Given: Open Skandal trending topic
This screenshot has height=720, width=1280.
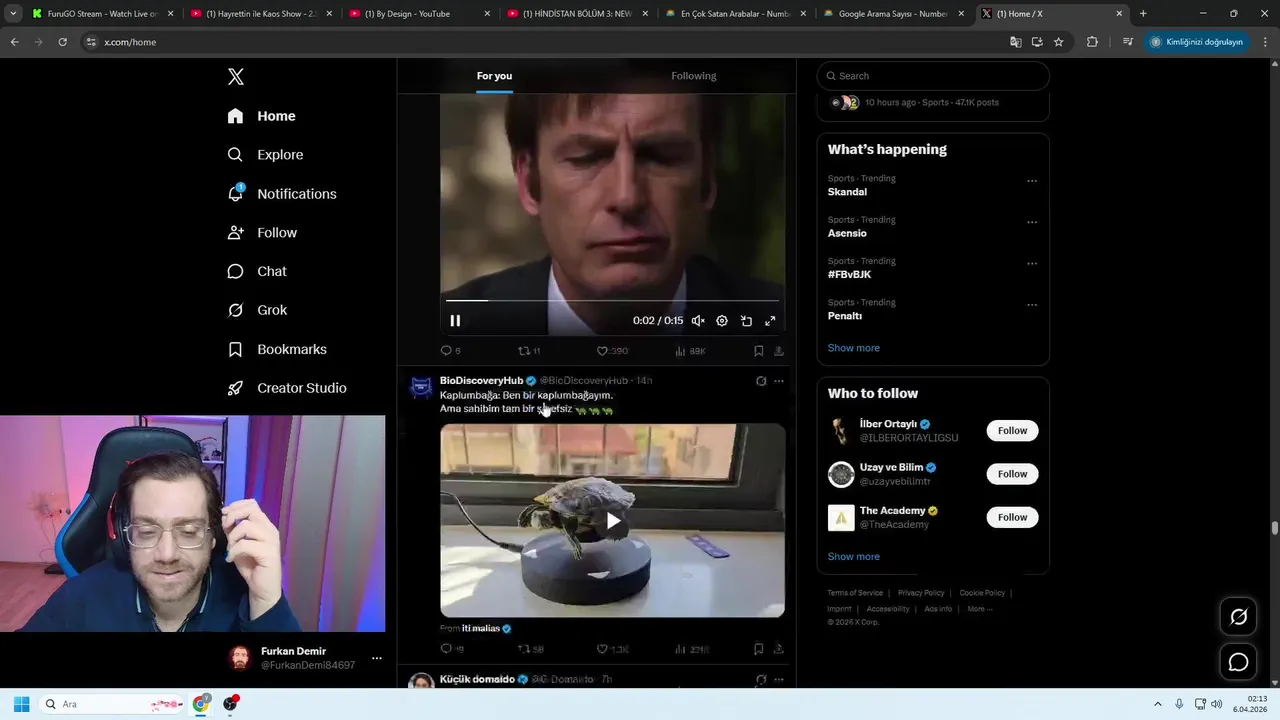Looking at the screenshot, I should tap(847, 192).
